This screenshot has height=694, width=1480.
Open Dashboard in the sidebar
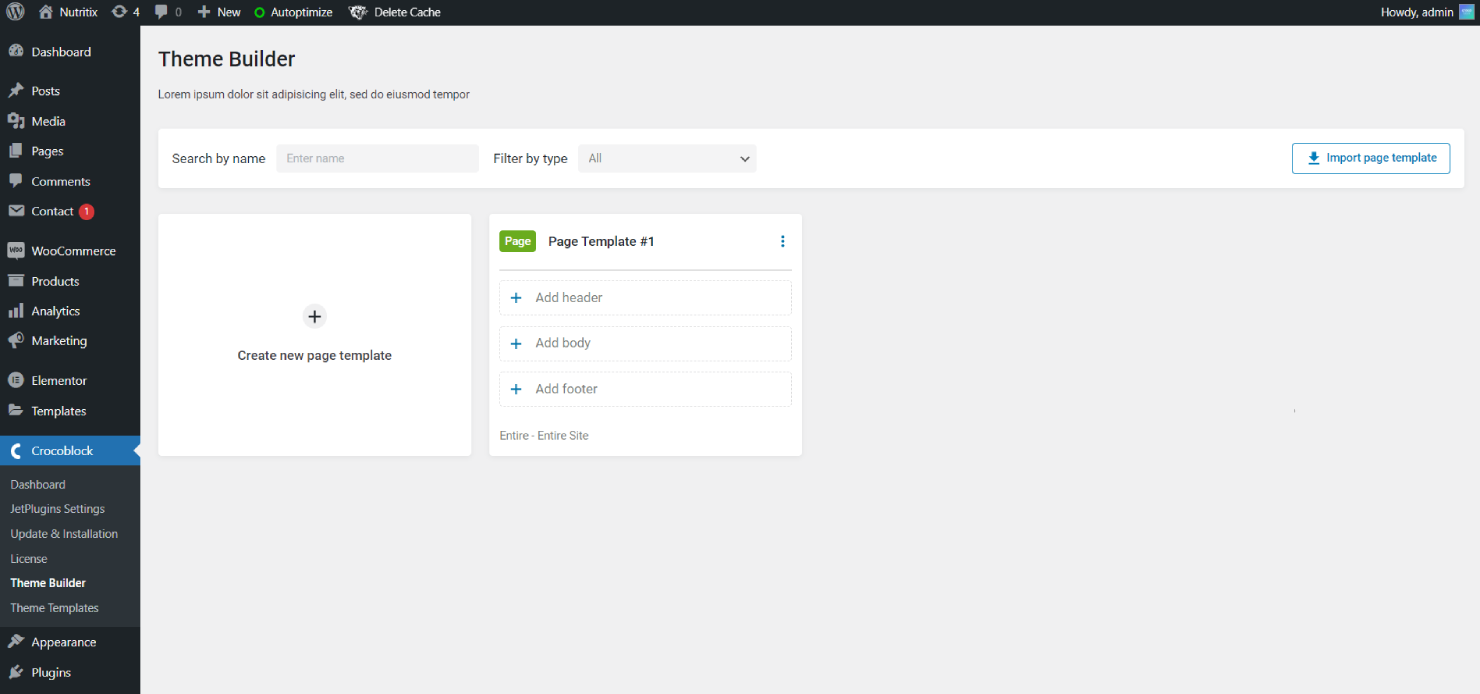pyautogui.click(x=61, y=52)
